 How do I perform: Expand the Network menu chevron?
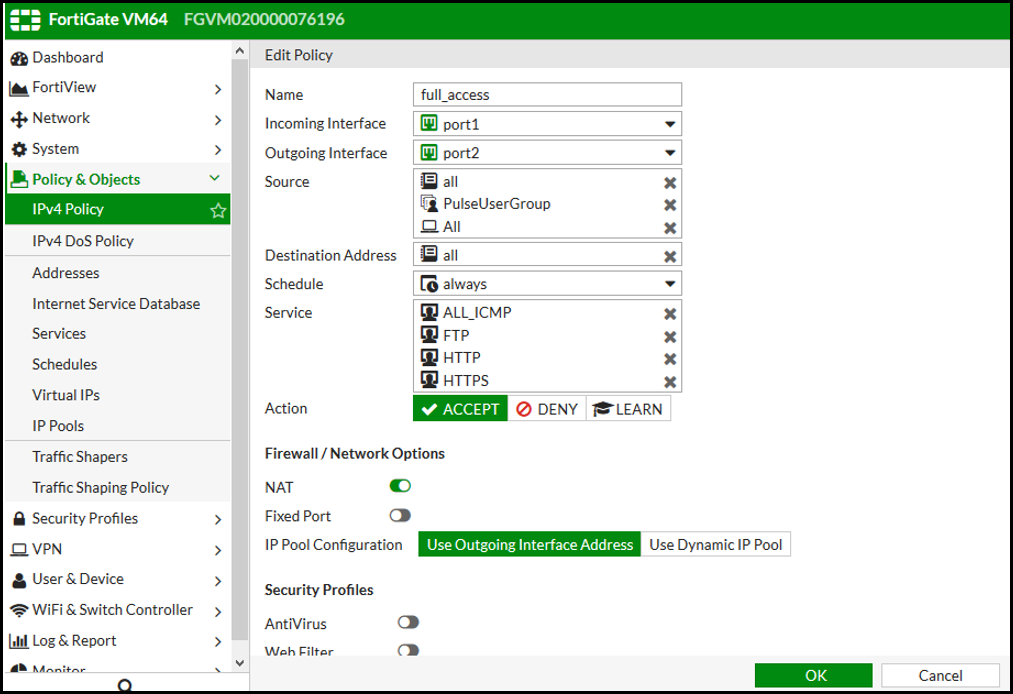[x=218, y=120]
